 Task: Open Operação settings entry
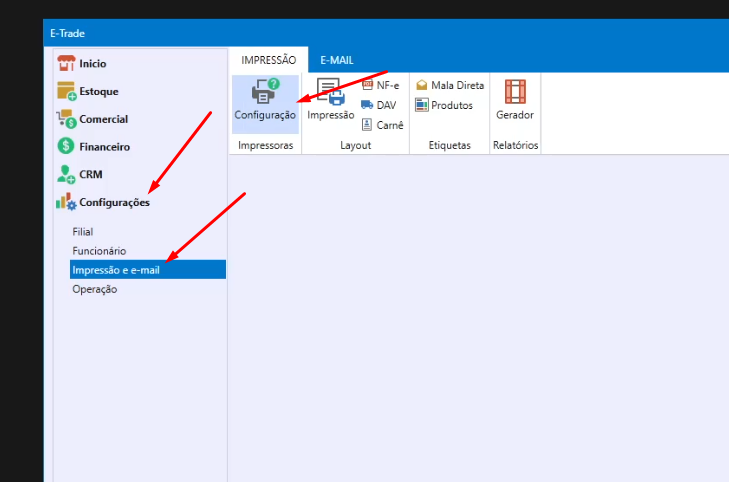pyautogui.click(x=95, y=289)
